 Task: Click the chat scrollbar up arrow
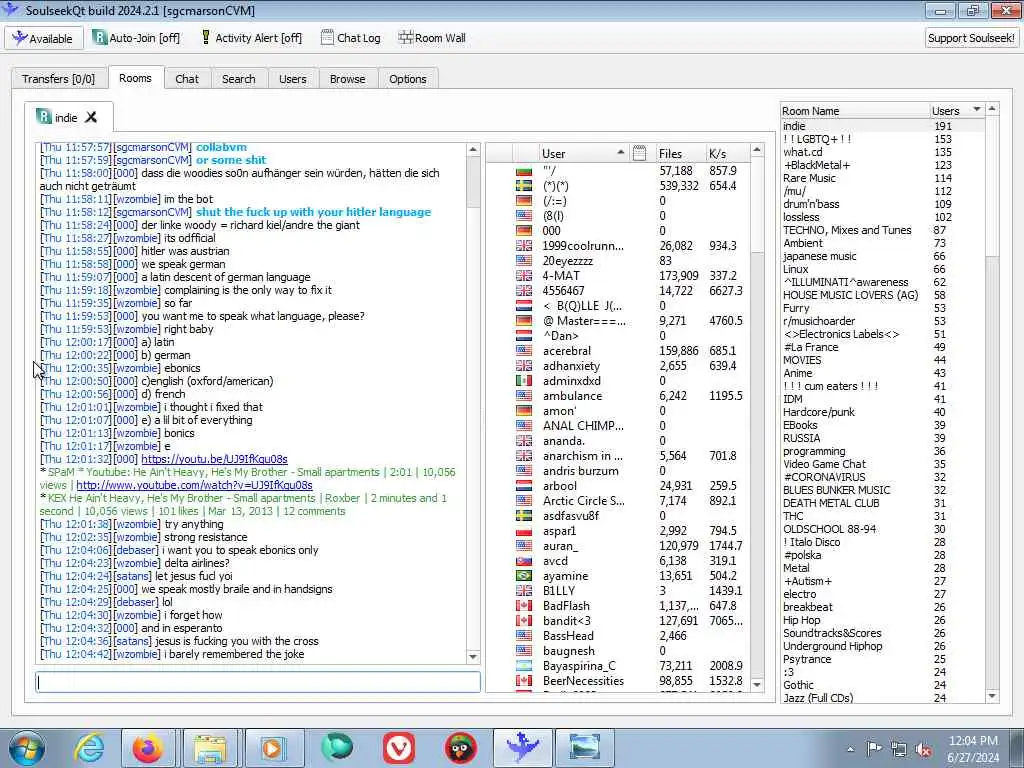(x=473, y=150)
